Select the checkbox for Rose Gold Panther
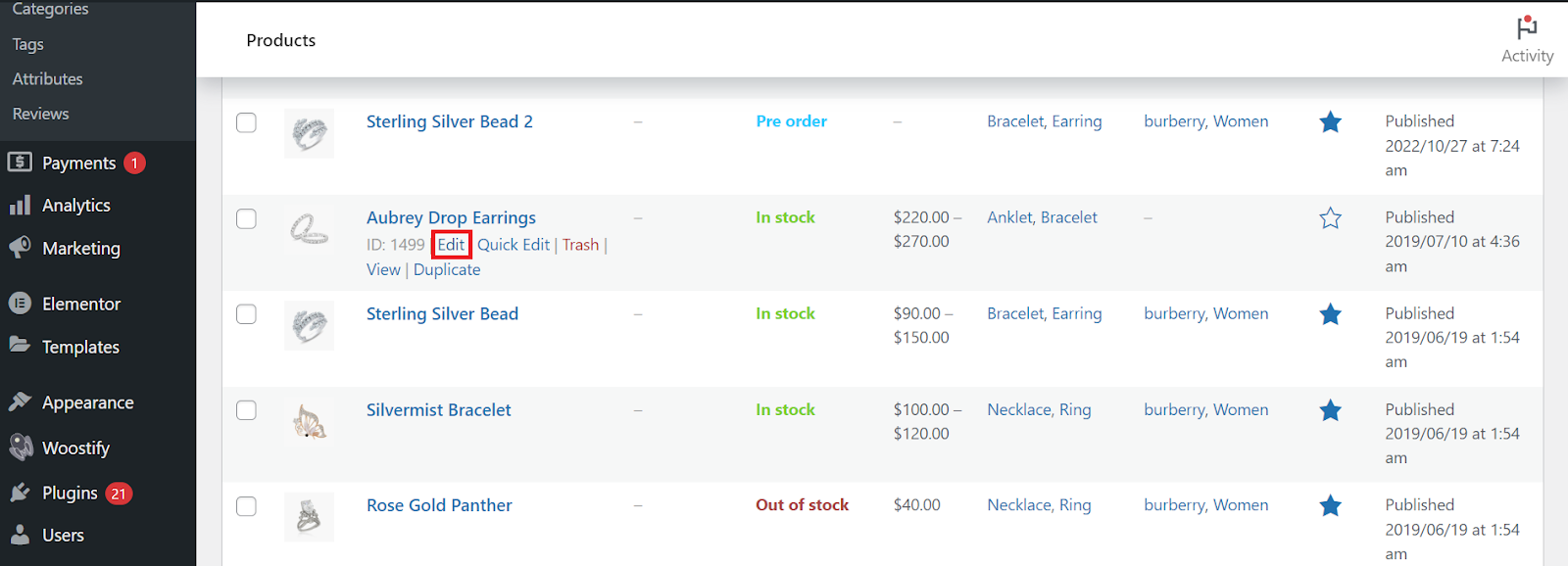 coord(246,506)
